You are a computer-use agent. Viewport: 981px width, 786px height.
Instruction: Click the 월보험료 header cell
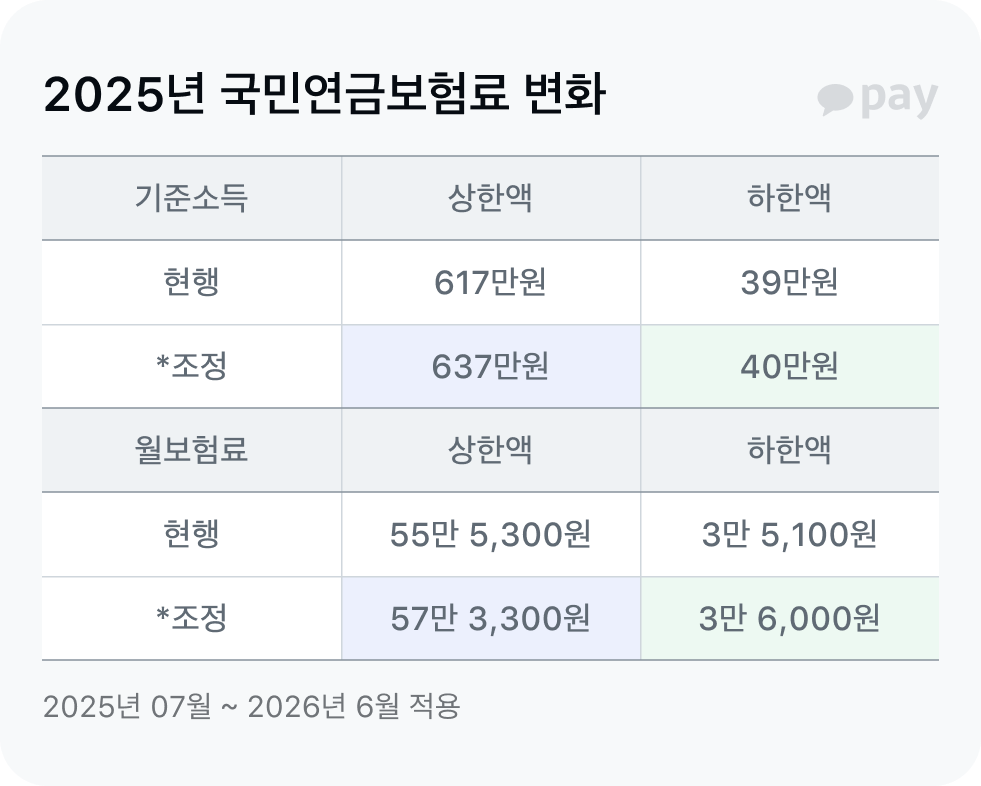point(191,450)
